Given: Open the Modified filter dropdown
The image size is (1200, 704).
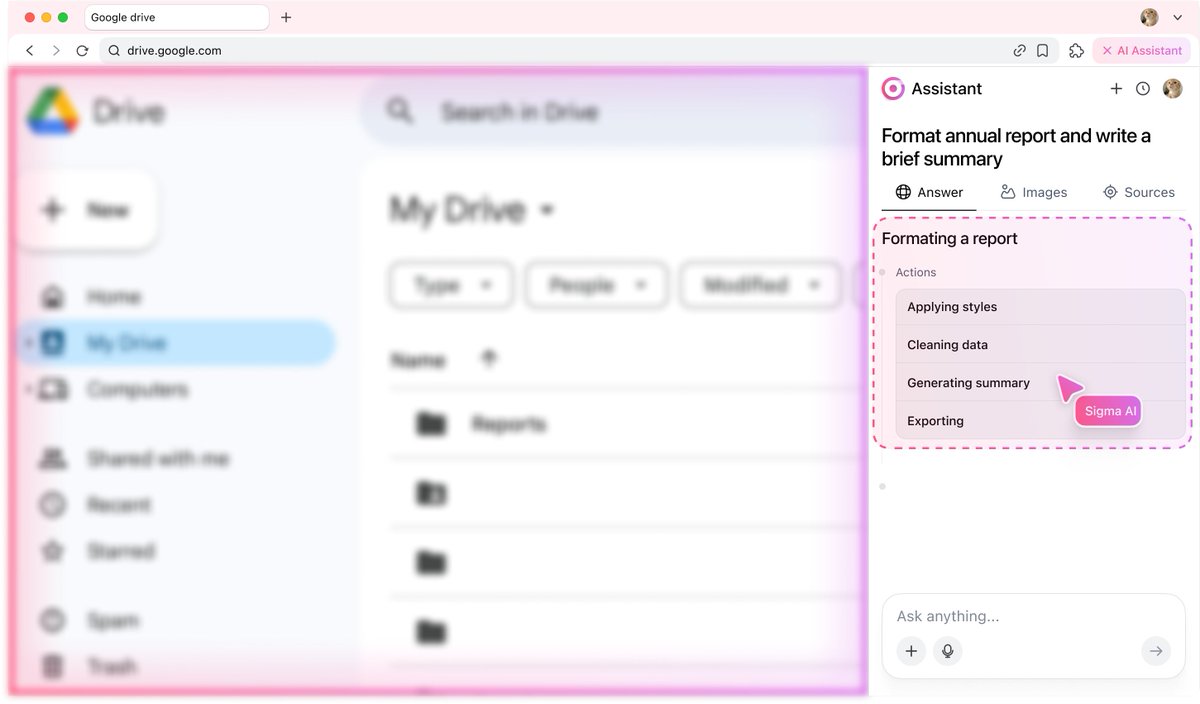Looking at the screenshot, I should [759, 286].
